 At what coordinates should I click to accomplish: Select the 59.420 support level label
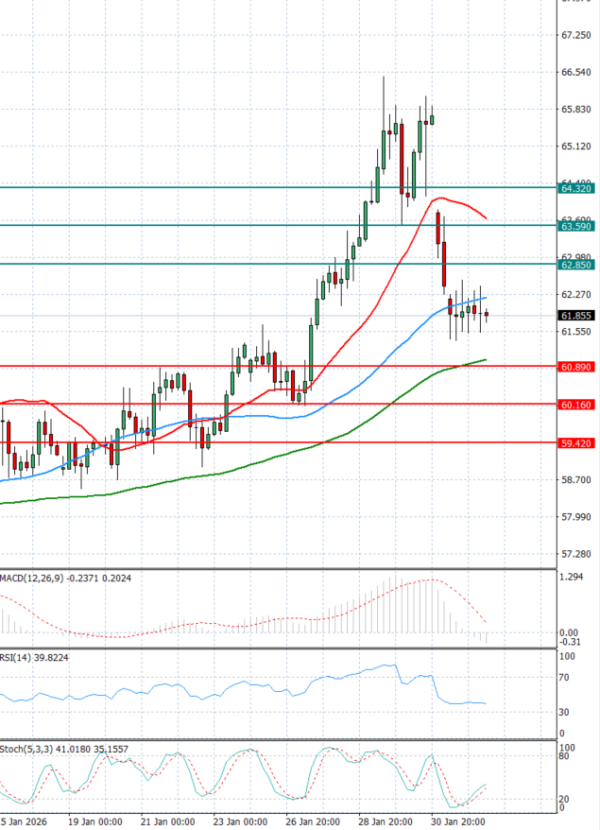578,443
